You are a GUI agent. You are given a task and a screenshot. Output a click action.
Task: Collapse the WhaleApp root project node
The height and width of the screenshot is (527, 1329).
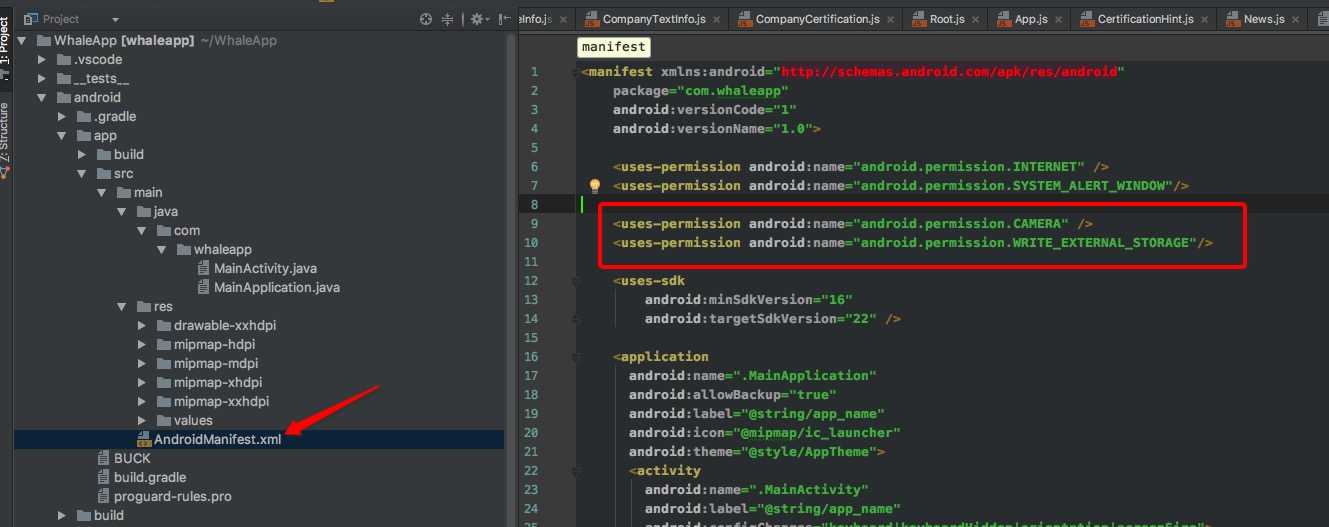pyautogui.click(x=22, y=41)
